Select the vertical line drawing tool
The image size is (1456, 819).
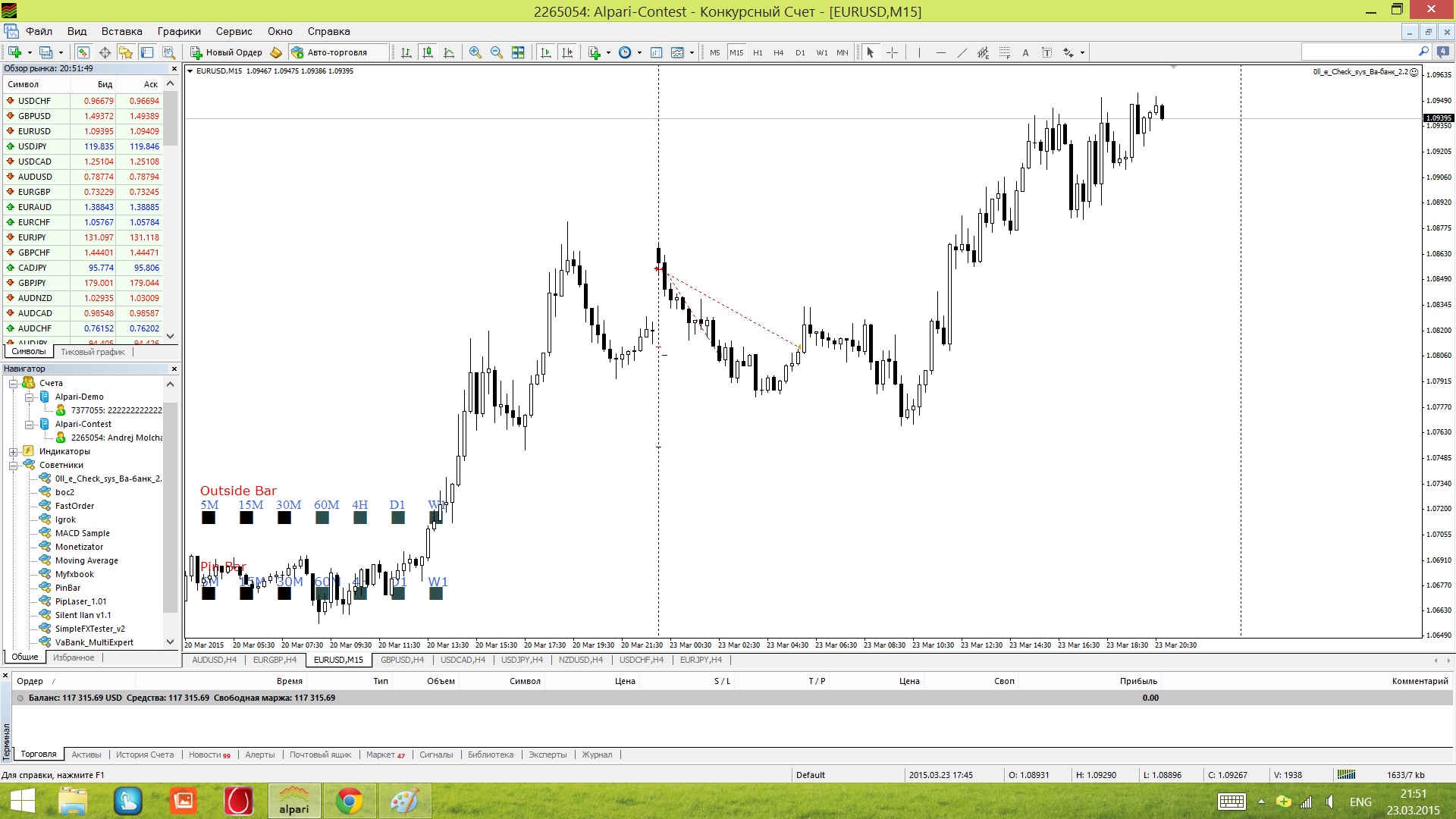pyautogui.click(x=919, y=52)
